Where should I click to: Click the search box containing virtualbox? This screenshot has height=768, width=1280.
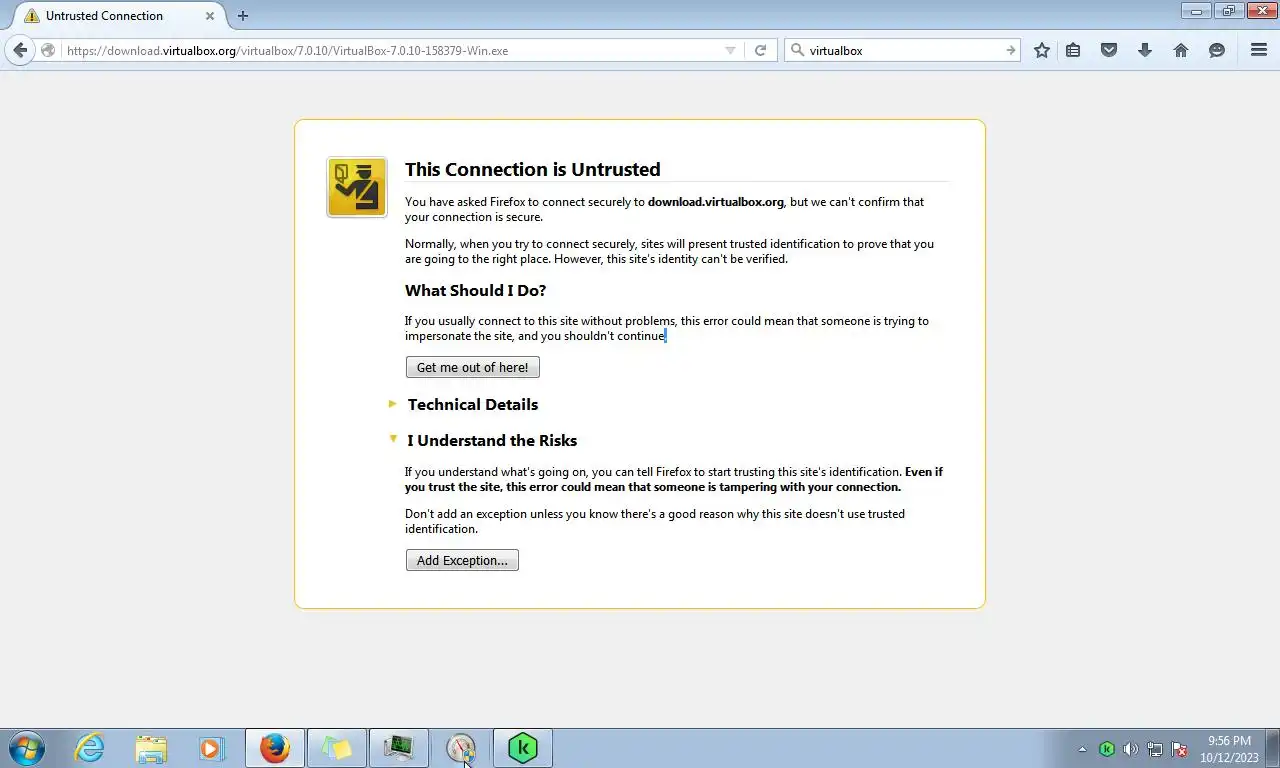904,50
